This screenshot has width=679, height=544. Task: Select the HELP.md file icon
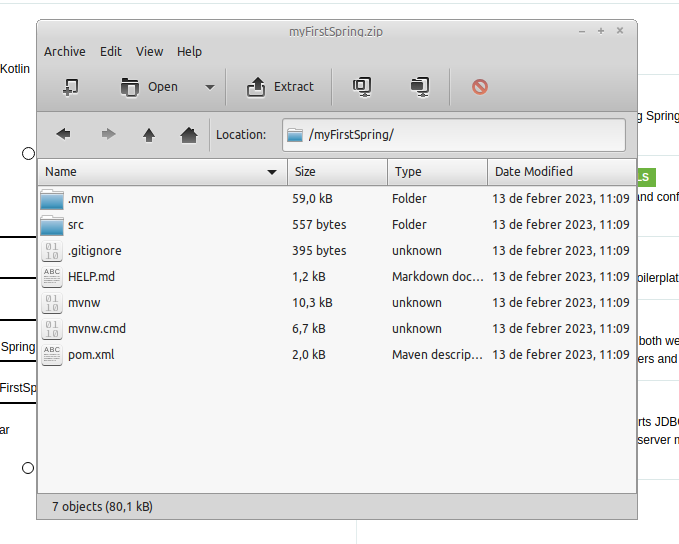click(52, 277)
